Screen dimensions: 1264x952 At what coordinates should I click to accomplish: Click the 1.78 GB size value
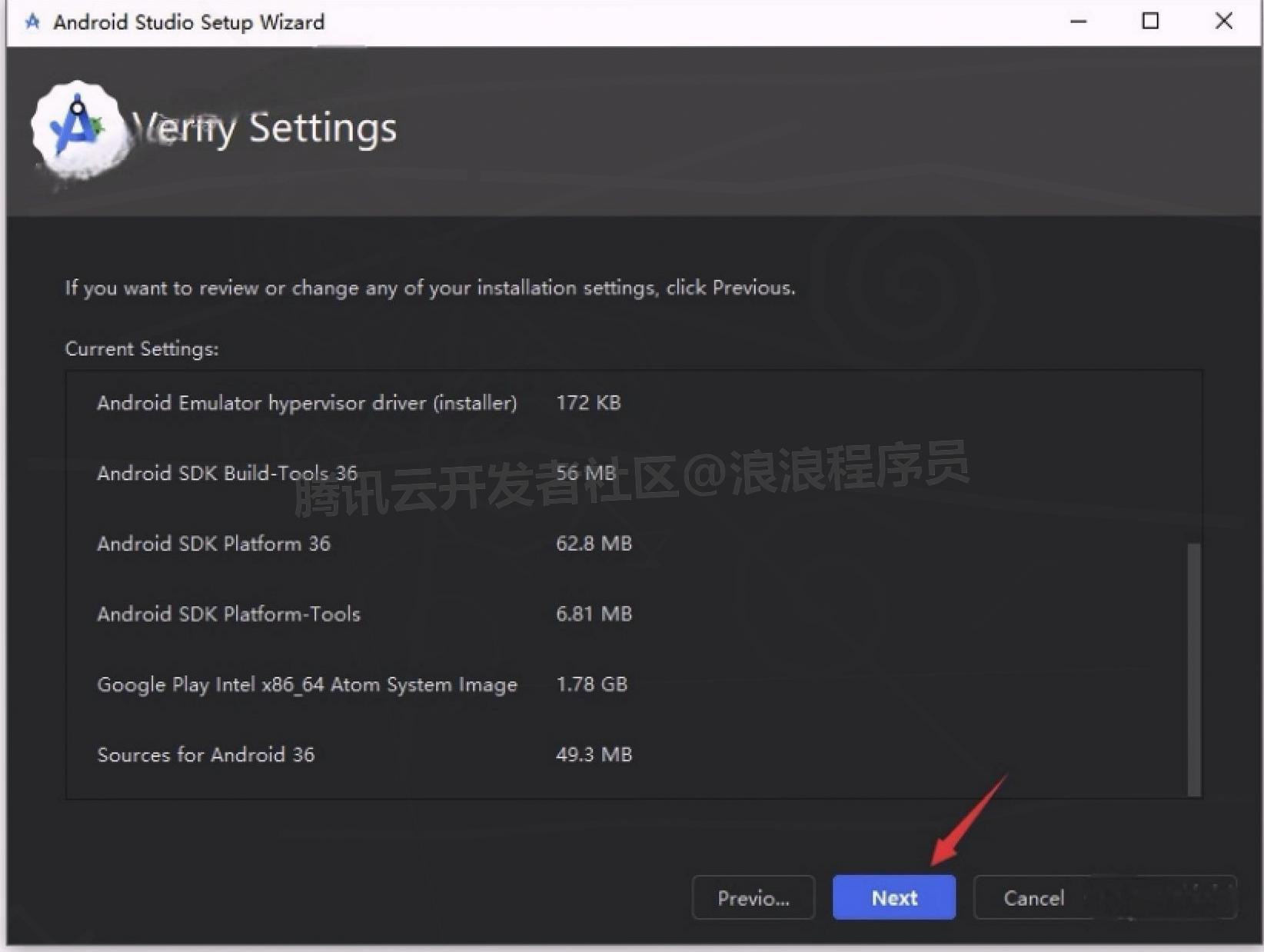click(x=592, y=684)
